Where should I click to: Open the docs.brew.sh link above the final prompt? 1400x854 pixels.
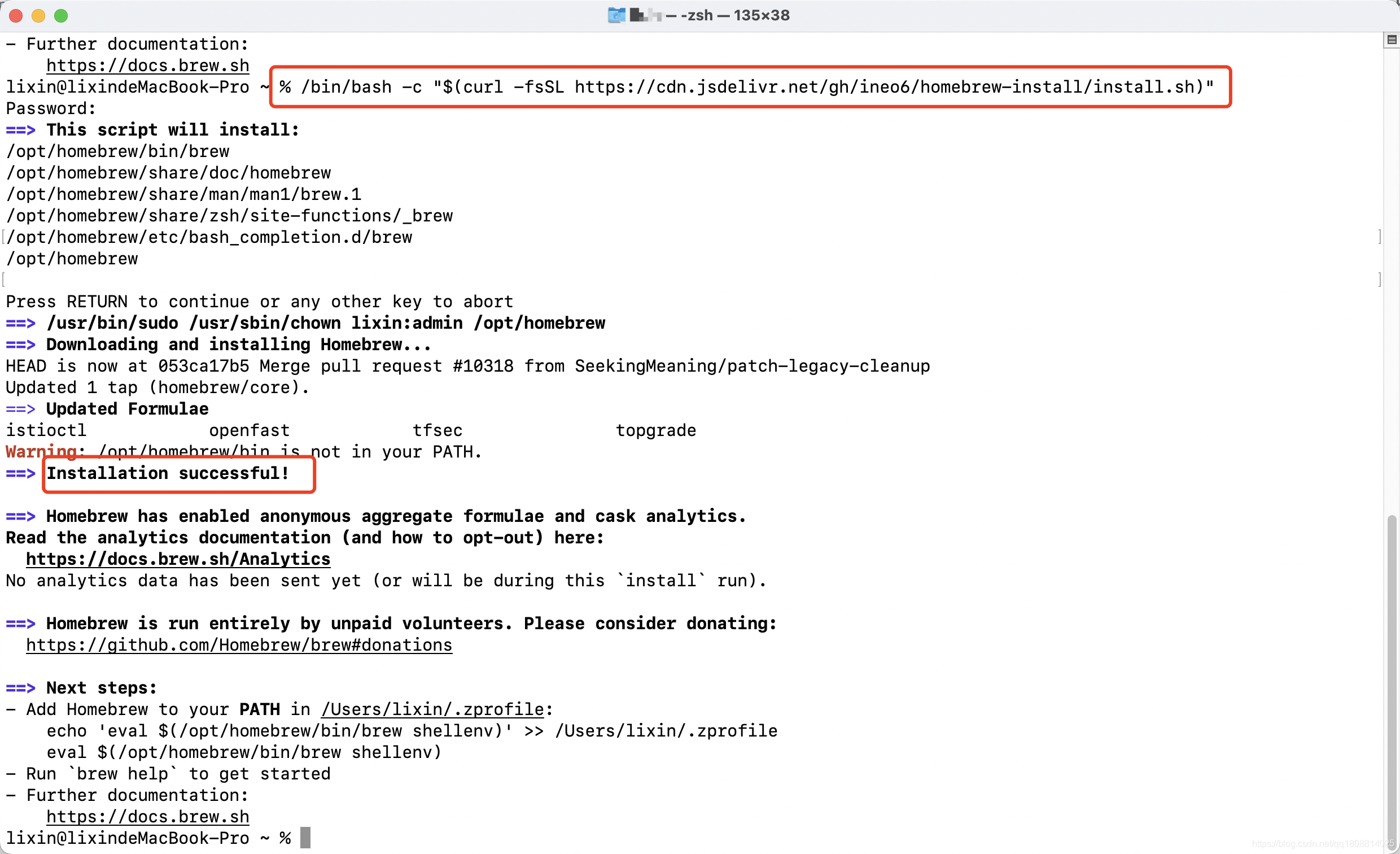148,817
